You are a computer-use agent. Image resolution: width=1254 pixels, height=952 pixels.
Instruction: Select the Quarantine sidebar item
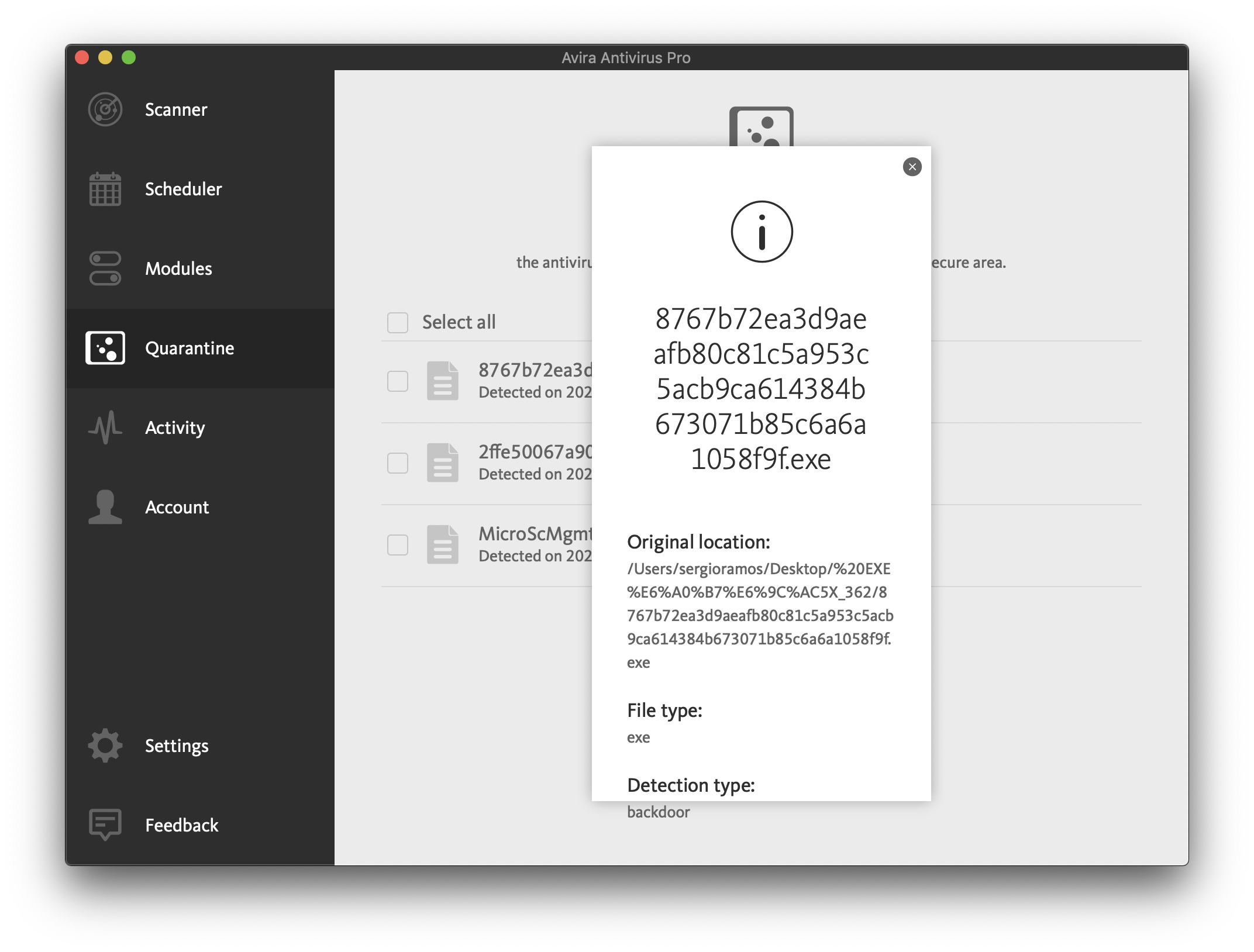[x=200, y=348]
